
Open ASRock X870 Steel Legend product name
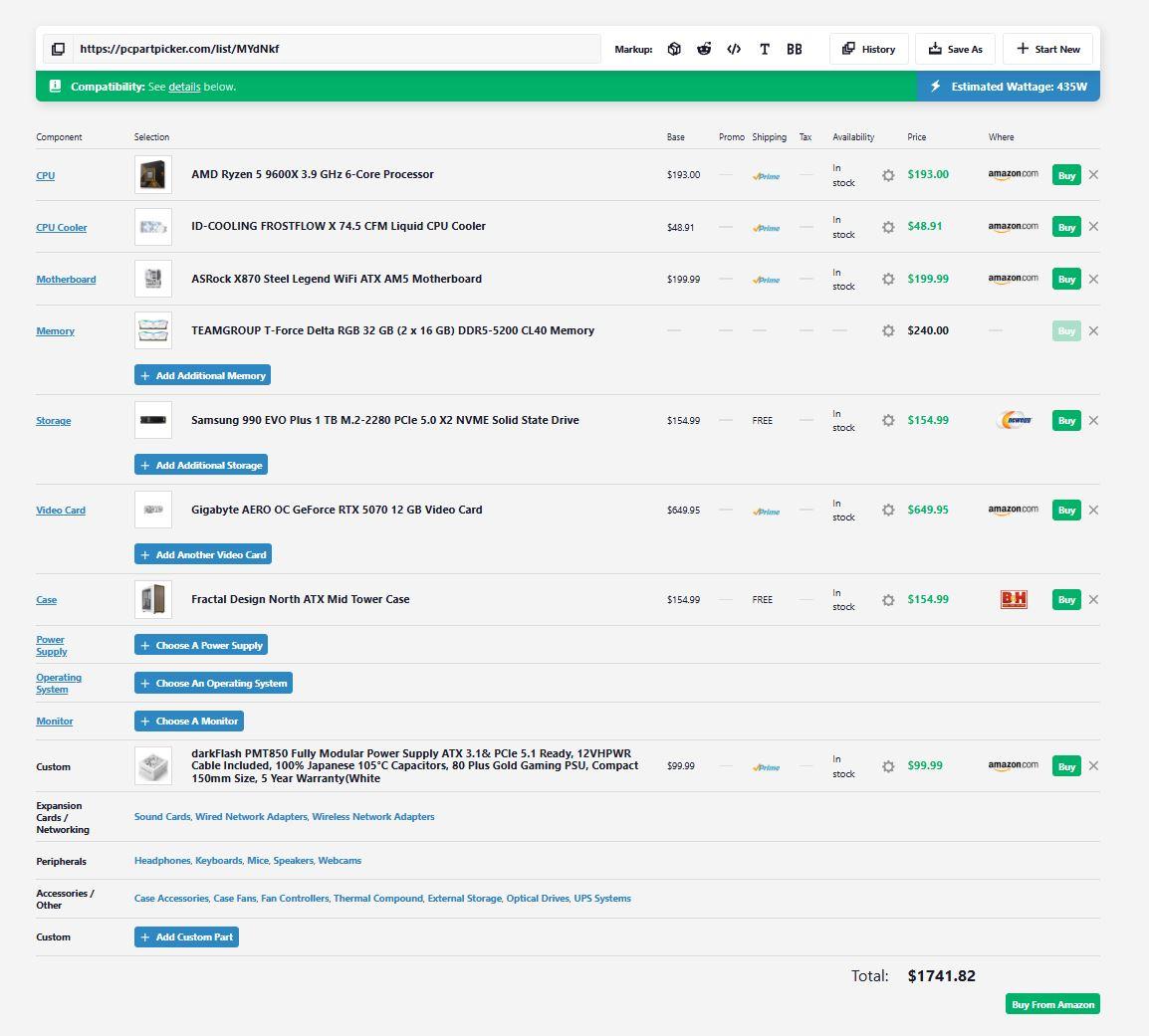337,279
